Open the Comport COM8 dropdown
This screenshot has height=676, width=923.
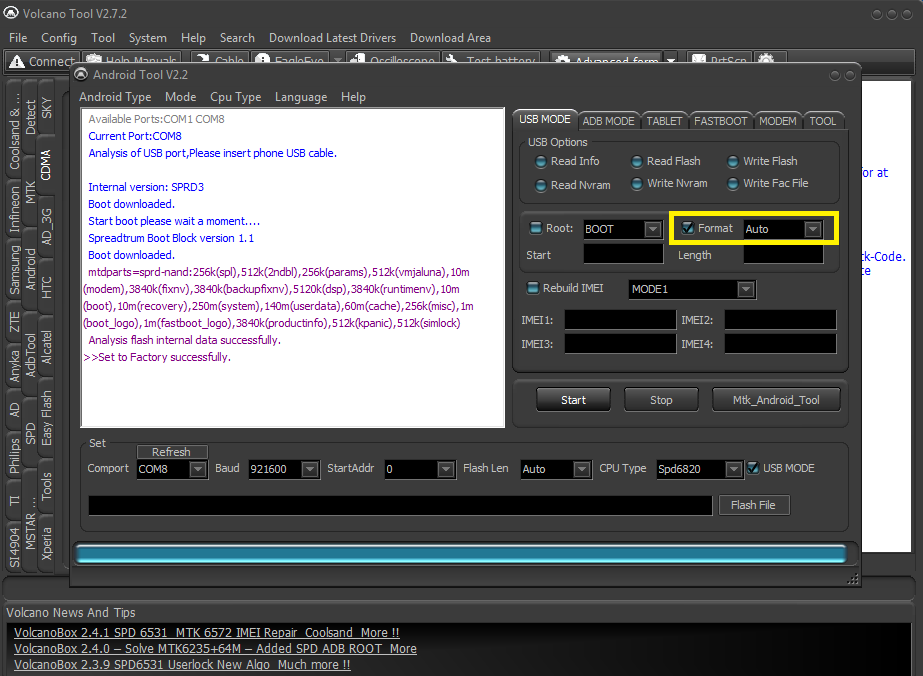[198, 469]
